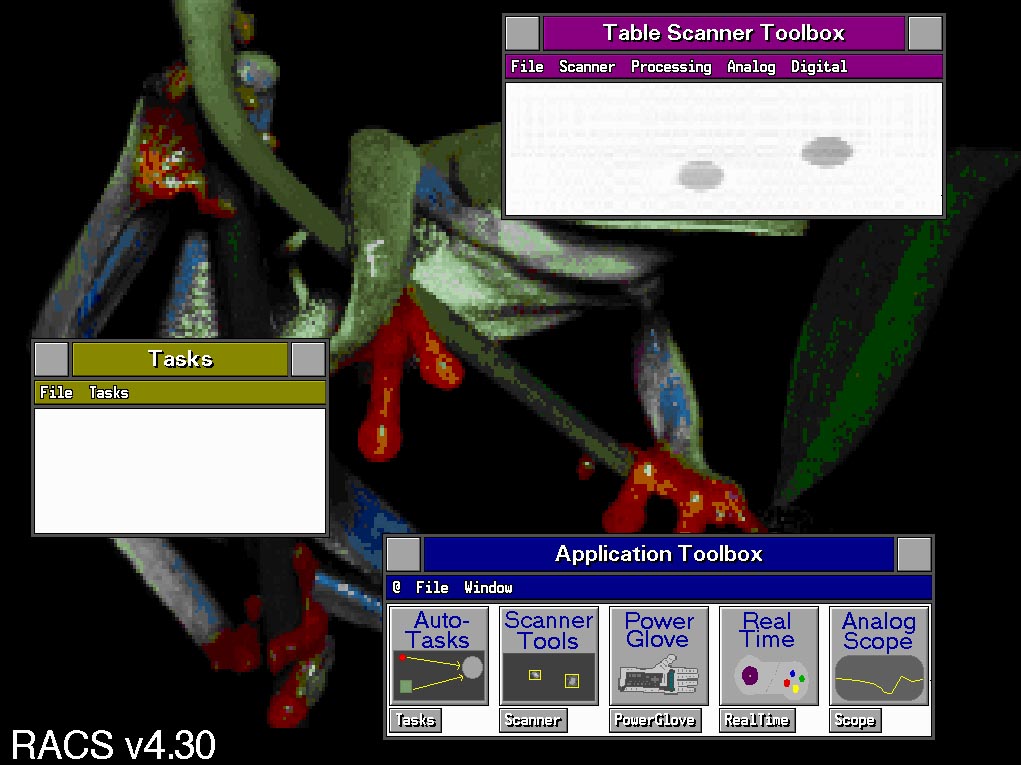Image resolution: width=1021 pixels, height=765 pixels.
Task: Expand the Processing menu
Action: click(671, 67)
